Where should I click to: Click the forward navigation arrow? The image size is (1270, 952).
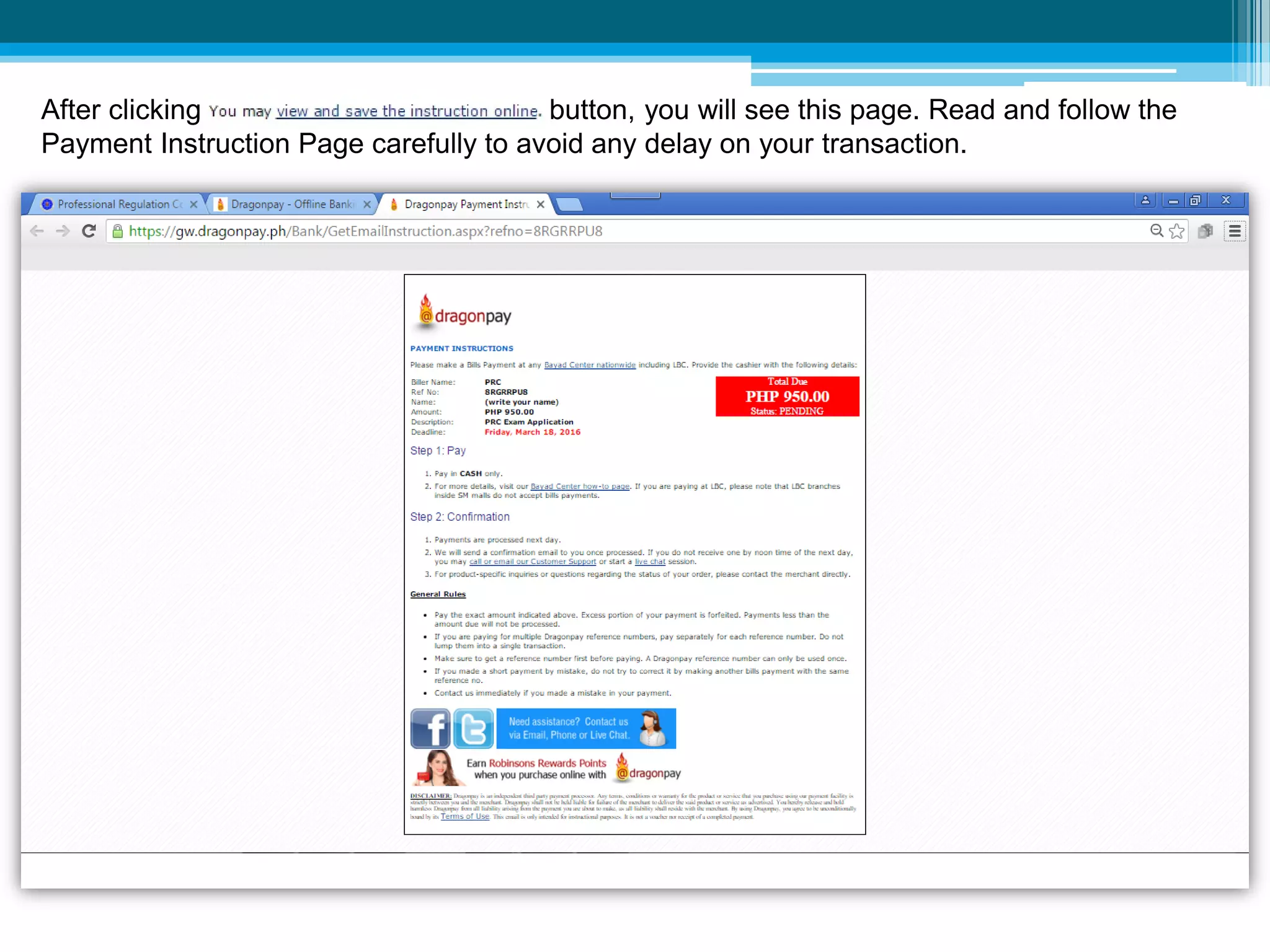[63, 231]
